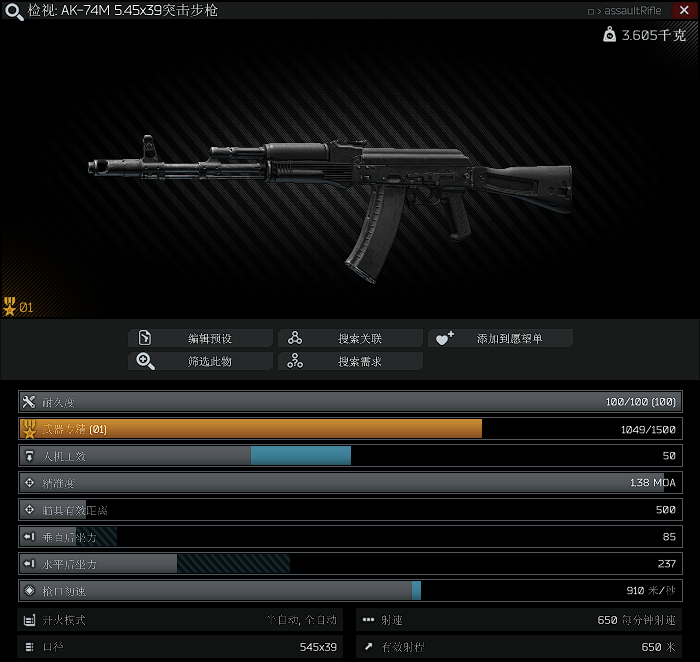The height and width of the screenshot is (662, 700).
Task: Click the 搜索需求 button
Action: pos(350,361)
